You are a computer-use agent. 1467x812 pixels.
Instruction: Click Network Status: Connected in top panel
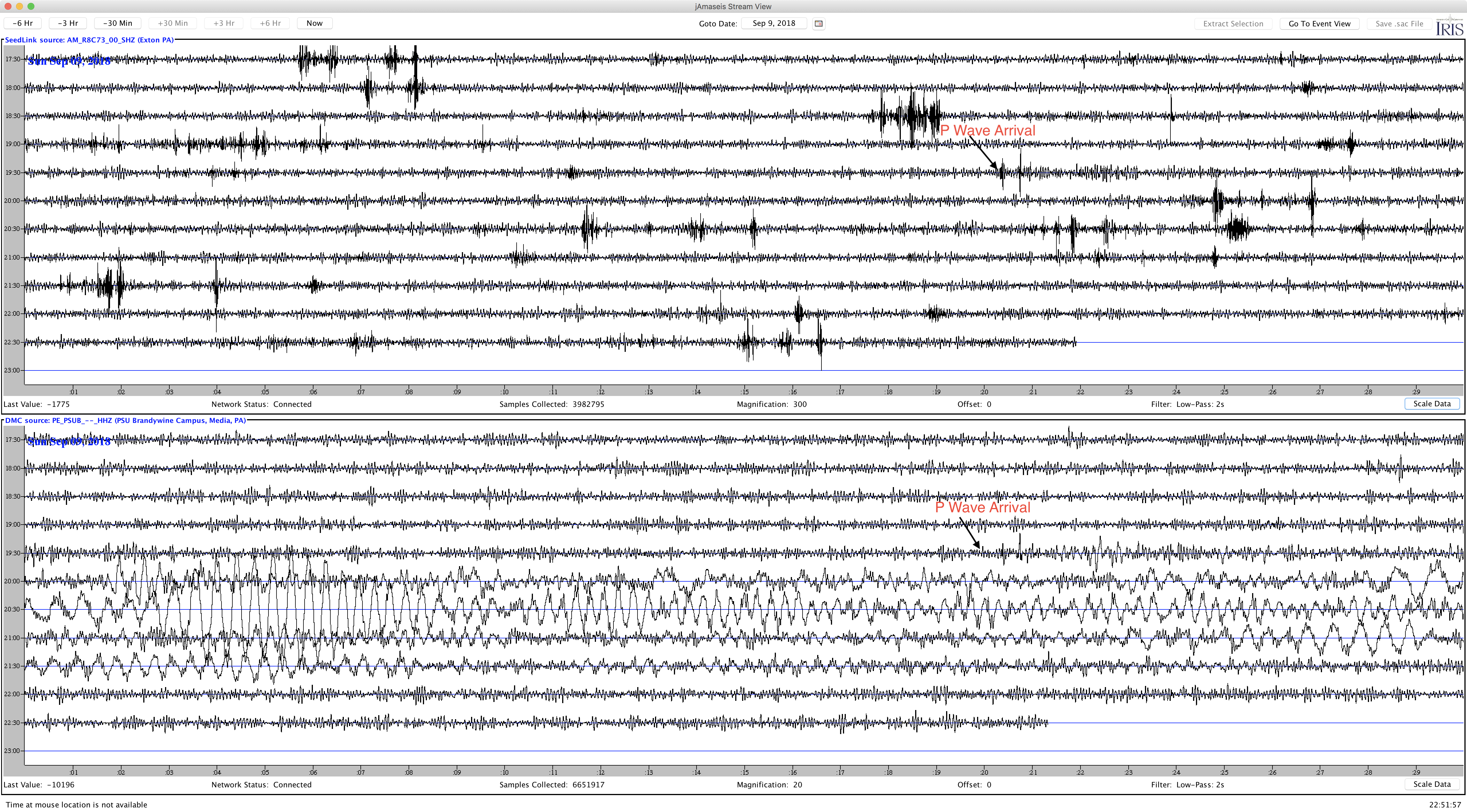pos(261,404)
